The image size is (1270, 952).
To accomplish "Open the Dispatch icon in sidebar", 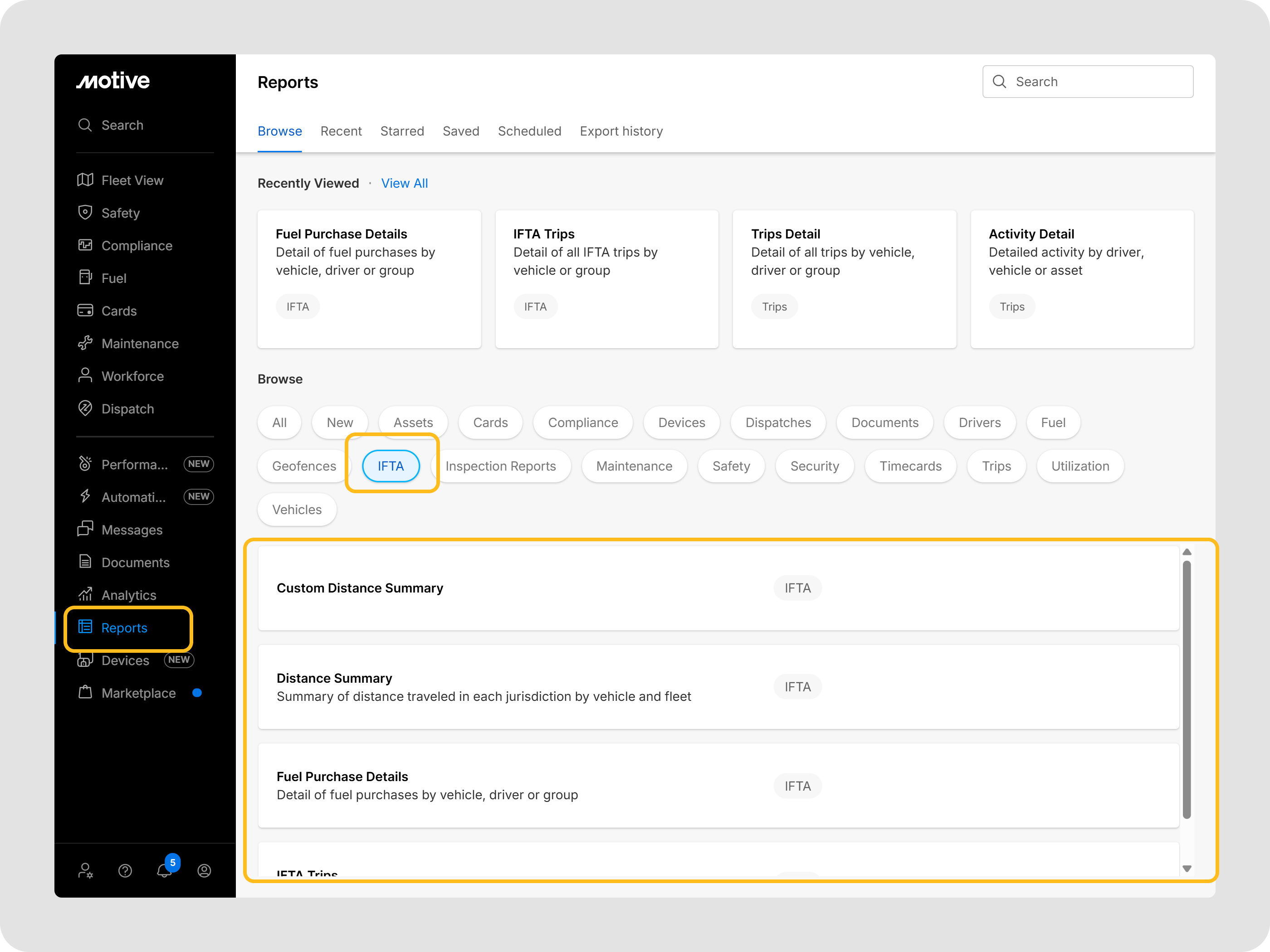I will pos(85,408).
